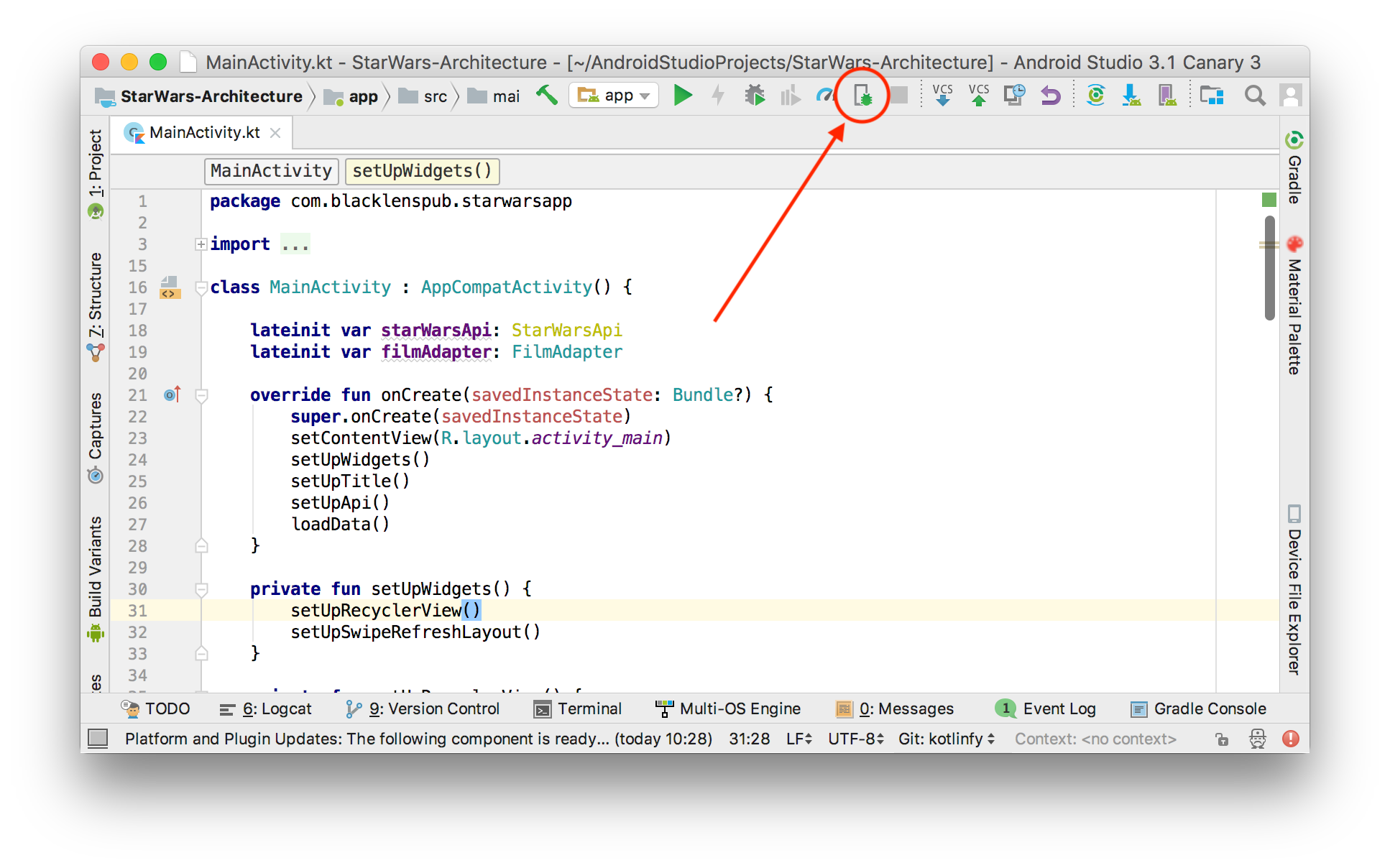This screenshot has width=1390, height=868.
Task: Open the TODO tool window
Action: point(156,709)
